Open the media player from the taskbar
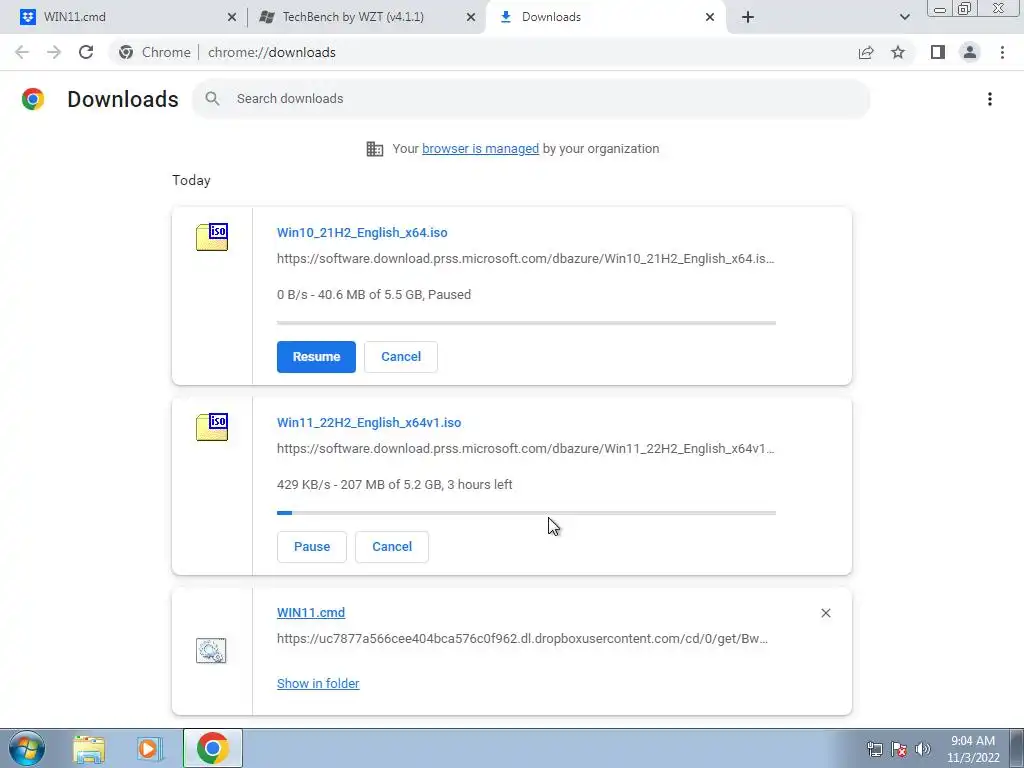Viewport: 1024px width, 768px height. click(x=150, y=749)
